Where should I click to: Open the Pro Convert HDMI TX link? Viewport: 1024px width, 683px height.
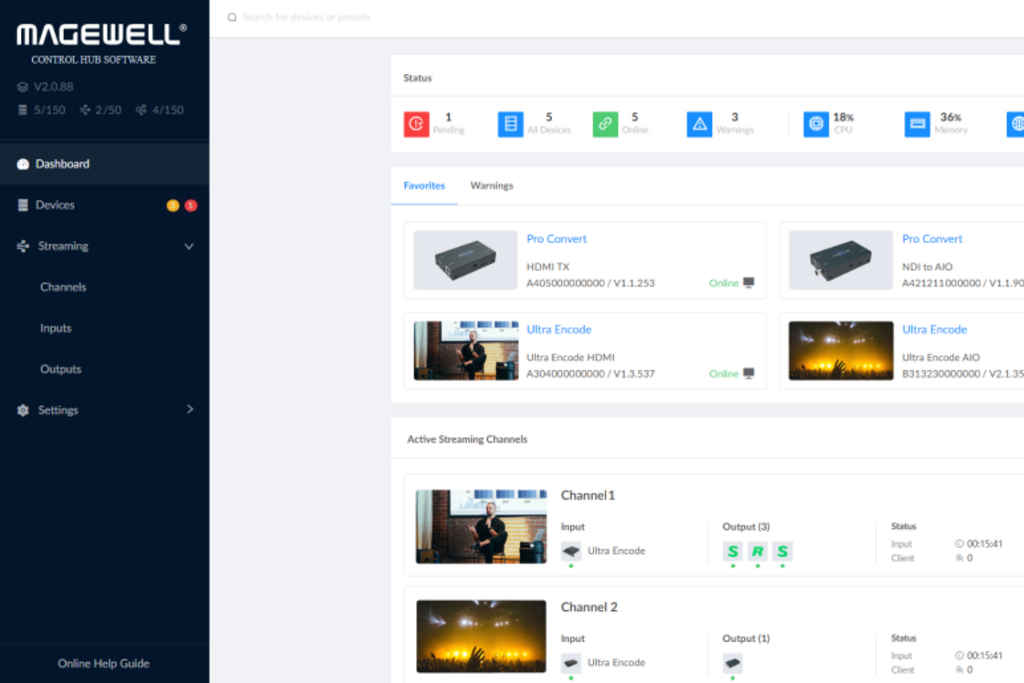click(x=556, y=239)
